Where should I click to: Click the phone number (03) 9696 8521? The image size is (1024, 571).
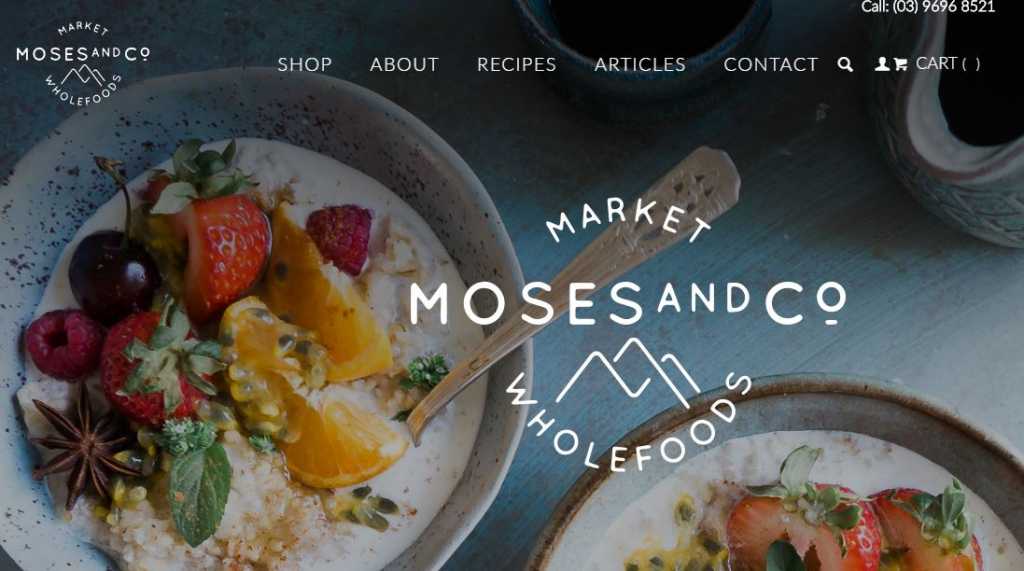[x=944, y=7]
